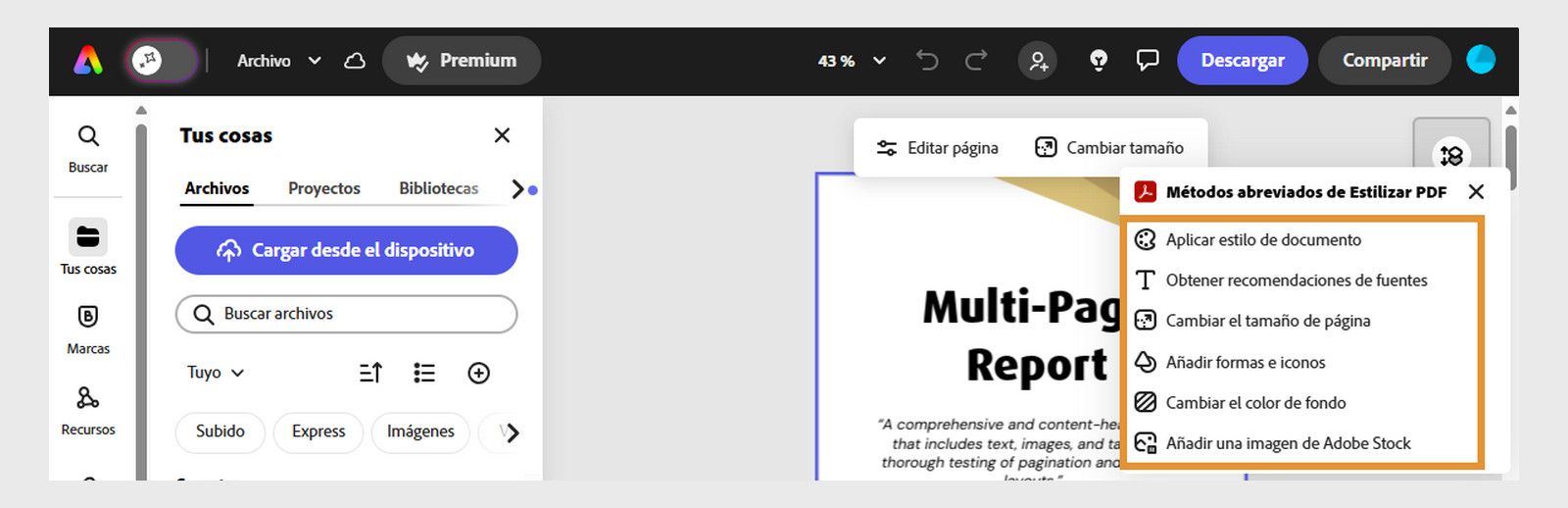Switch to list view icon
The image size is (1568, 508).
[x=424, y=373]
